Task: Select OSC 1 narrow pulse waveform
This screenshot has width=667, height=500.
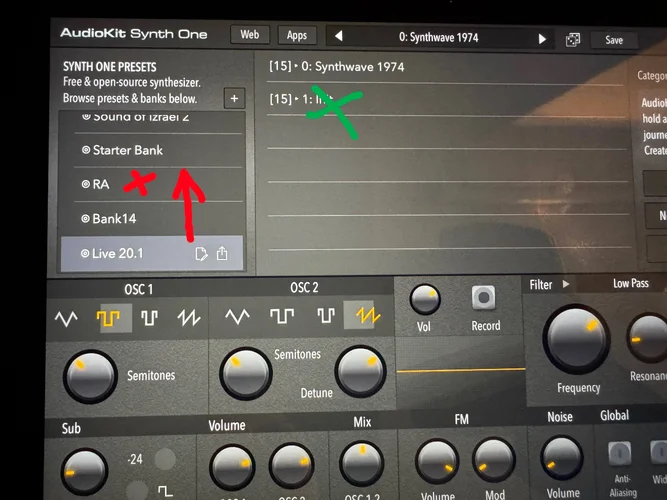Action: 149,318
